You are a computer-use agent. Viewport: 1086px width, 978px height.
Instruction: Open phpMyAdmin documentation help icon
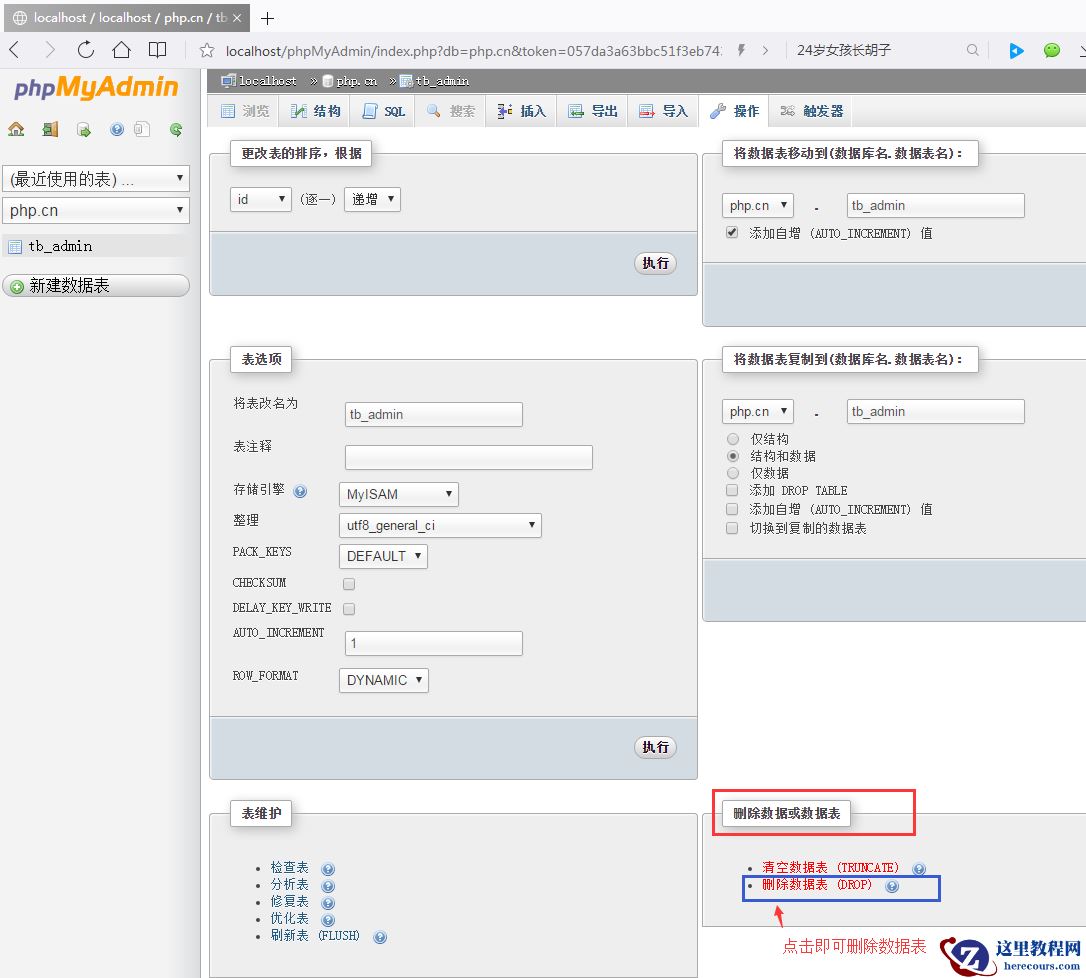pos(117,130)
